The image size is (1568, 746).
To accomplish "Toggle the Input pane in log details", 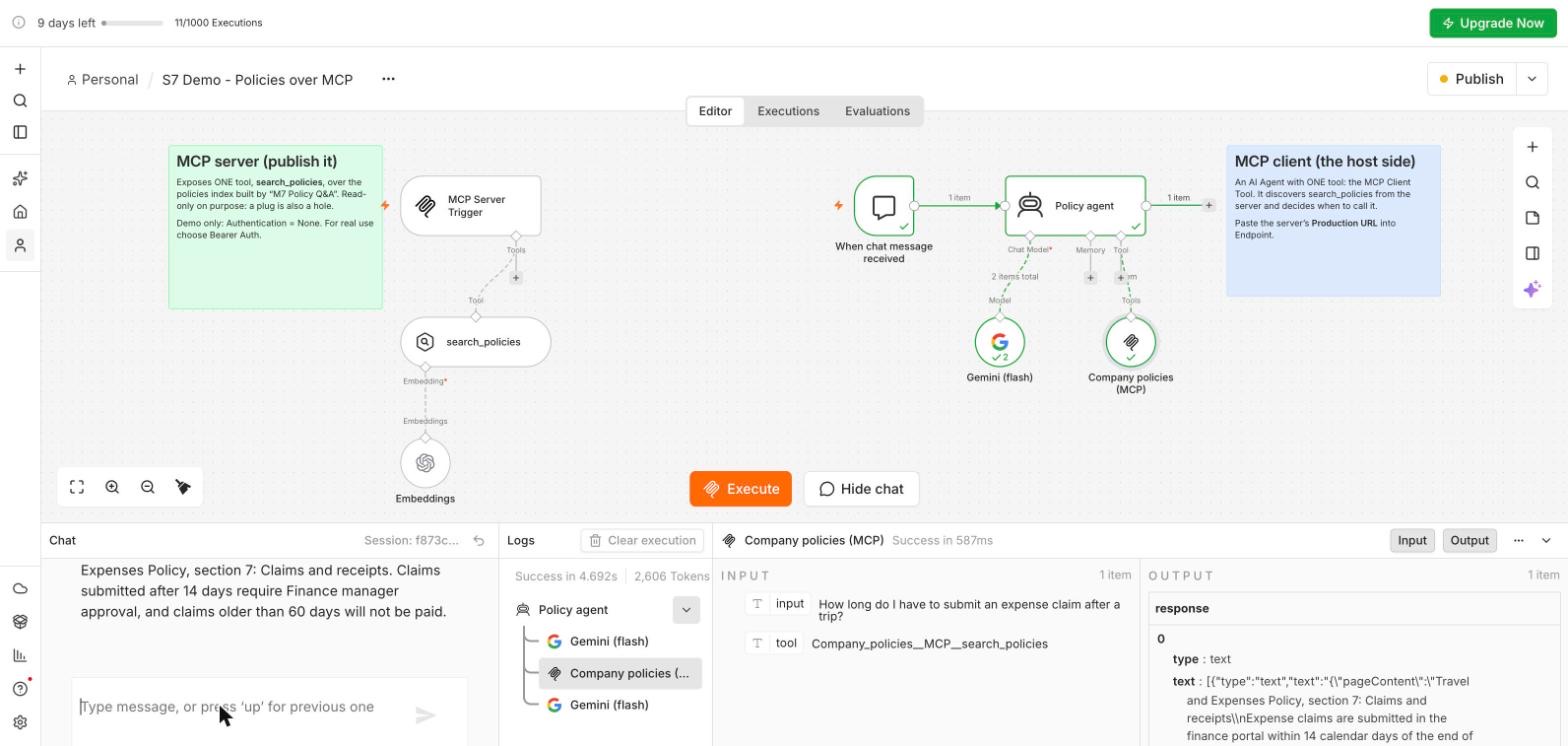I will 1412,541.
